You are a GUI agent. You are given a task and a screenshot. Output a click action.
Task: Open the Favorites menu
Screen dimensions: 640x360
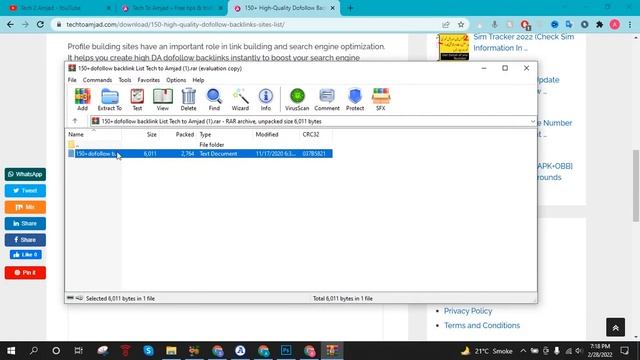click(149, 80)
